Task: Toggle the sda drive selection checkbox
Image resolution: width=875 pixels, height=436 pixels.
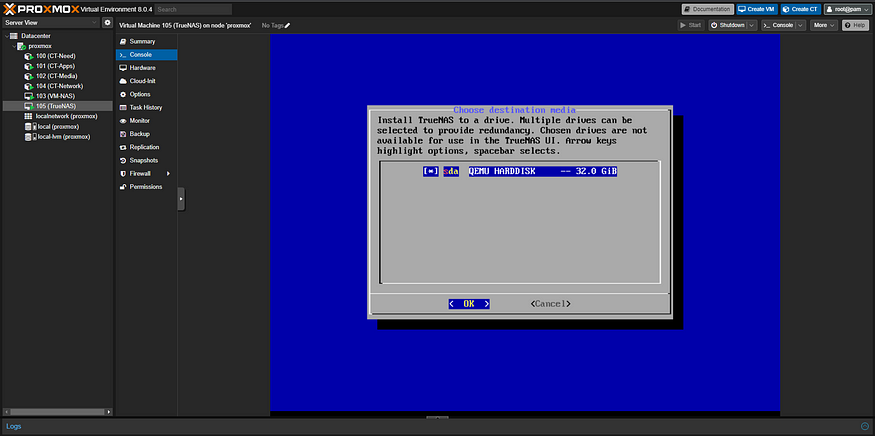Action: click(x=430, y=171)
